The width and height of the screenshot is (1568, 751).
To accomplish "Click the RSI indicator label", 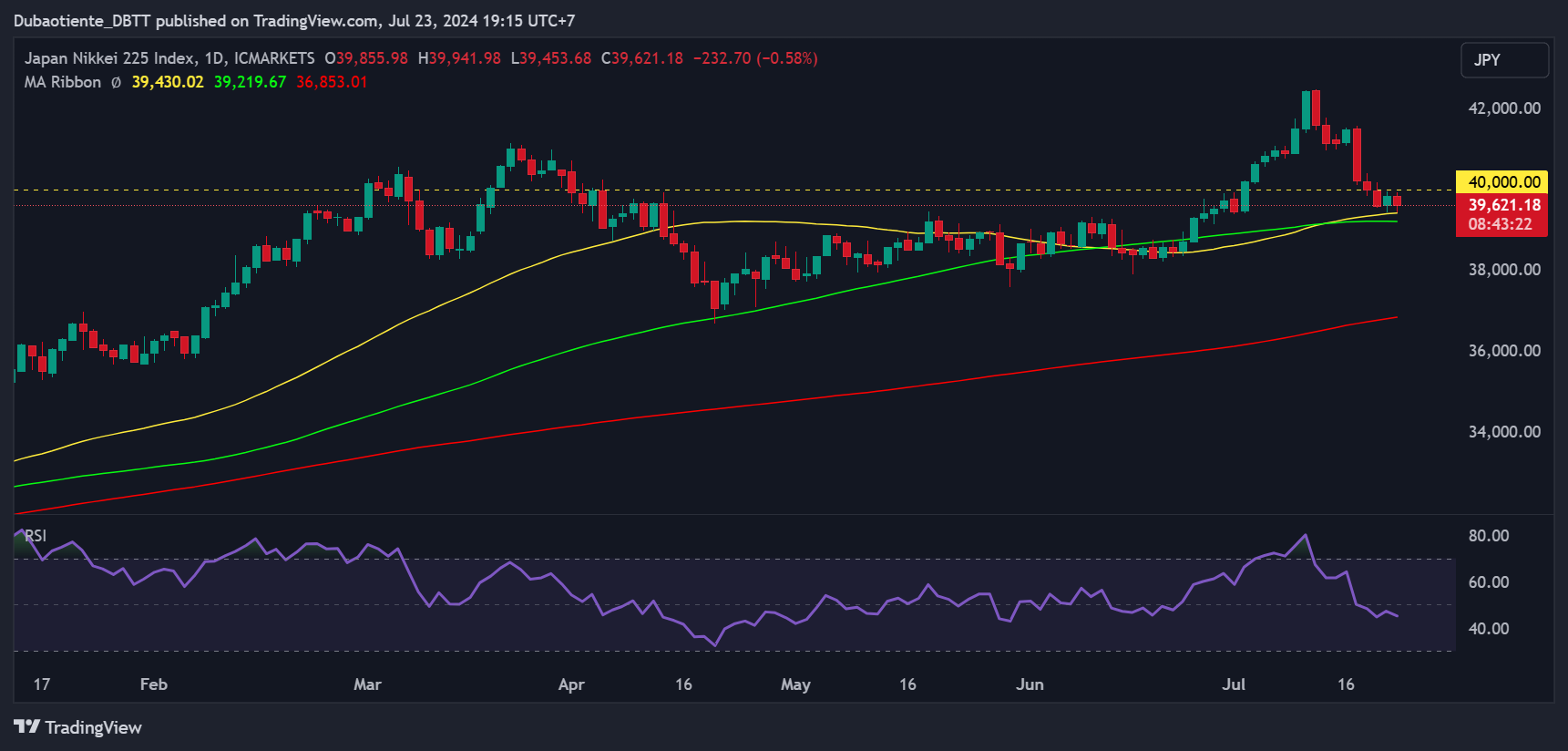I will pyautogui.click(x=36, y=536).
